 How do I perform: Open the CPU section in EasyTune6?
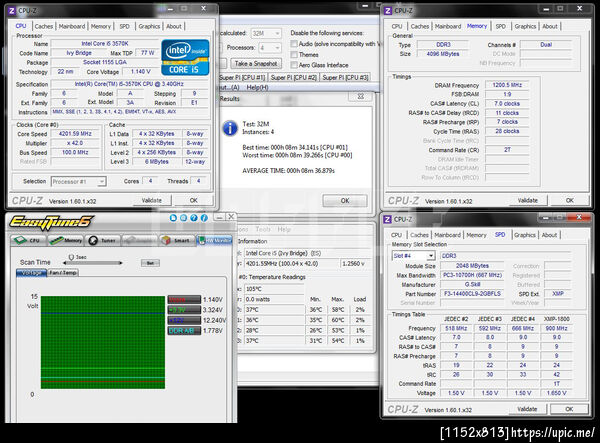[26, 240]
